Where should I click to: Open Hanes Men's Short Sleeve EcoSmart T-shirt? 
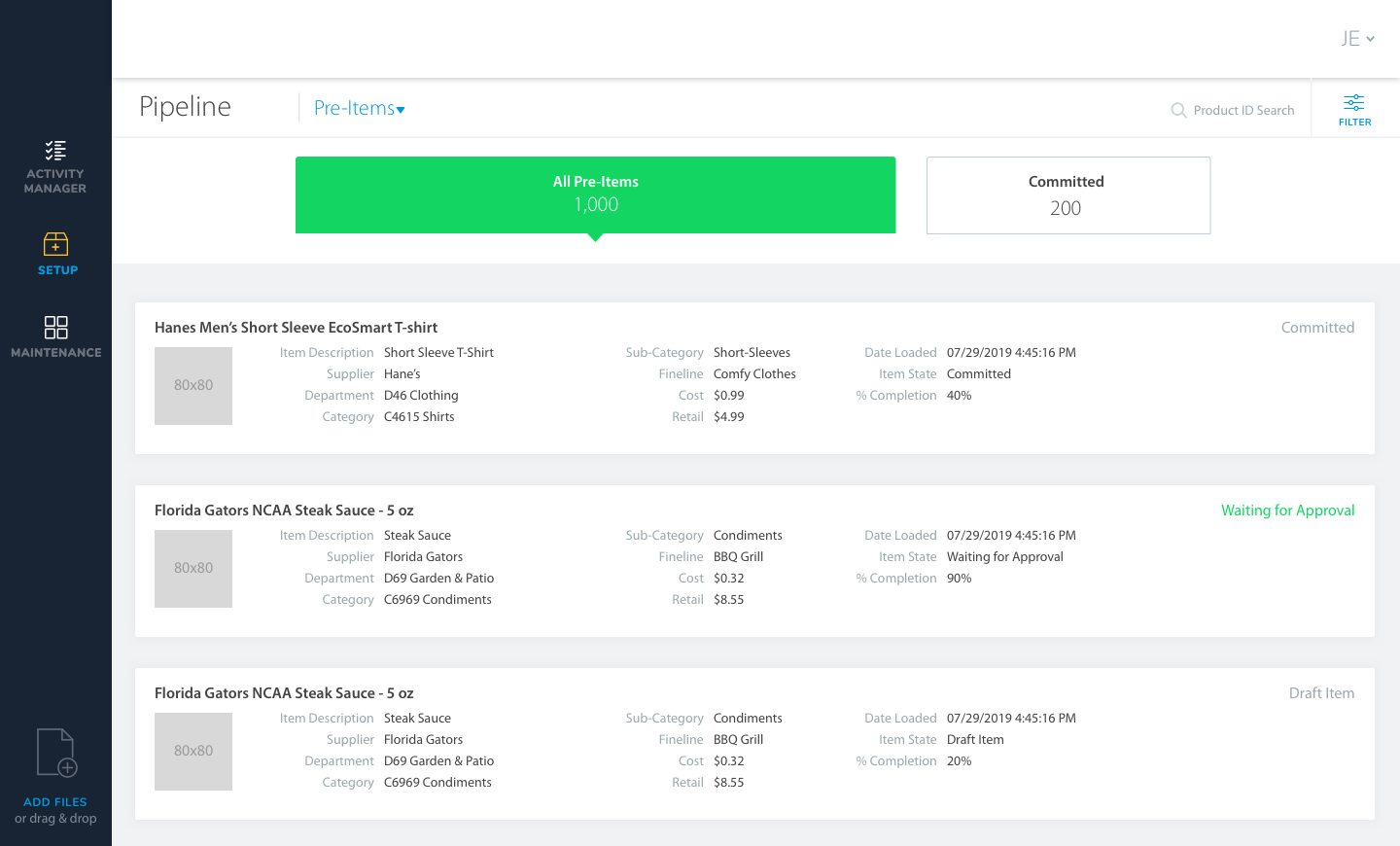coord(296,328)
